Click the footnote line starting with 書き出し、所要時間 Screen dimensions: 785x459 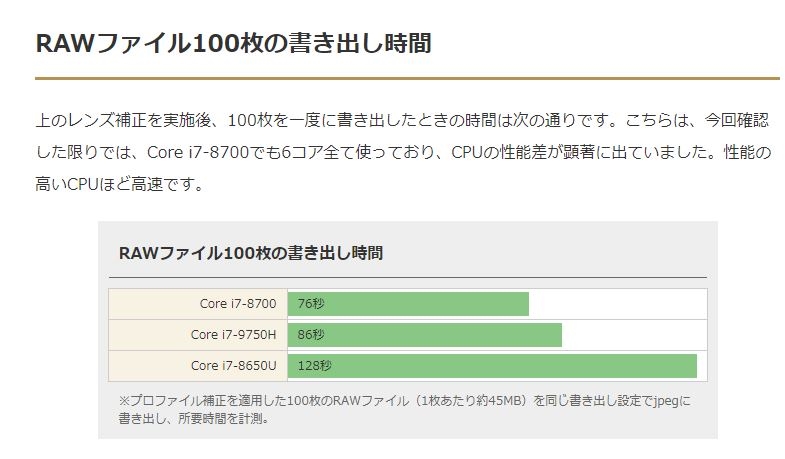(x=193, y=419)
